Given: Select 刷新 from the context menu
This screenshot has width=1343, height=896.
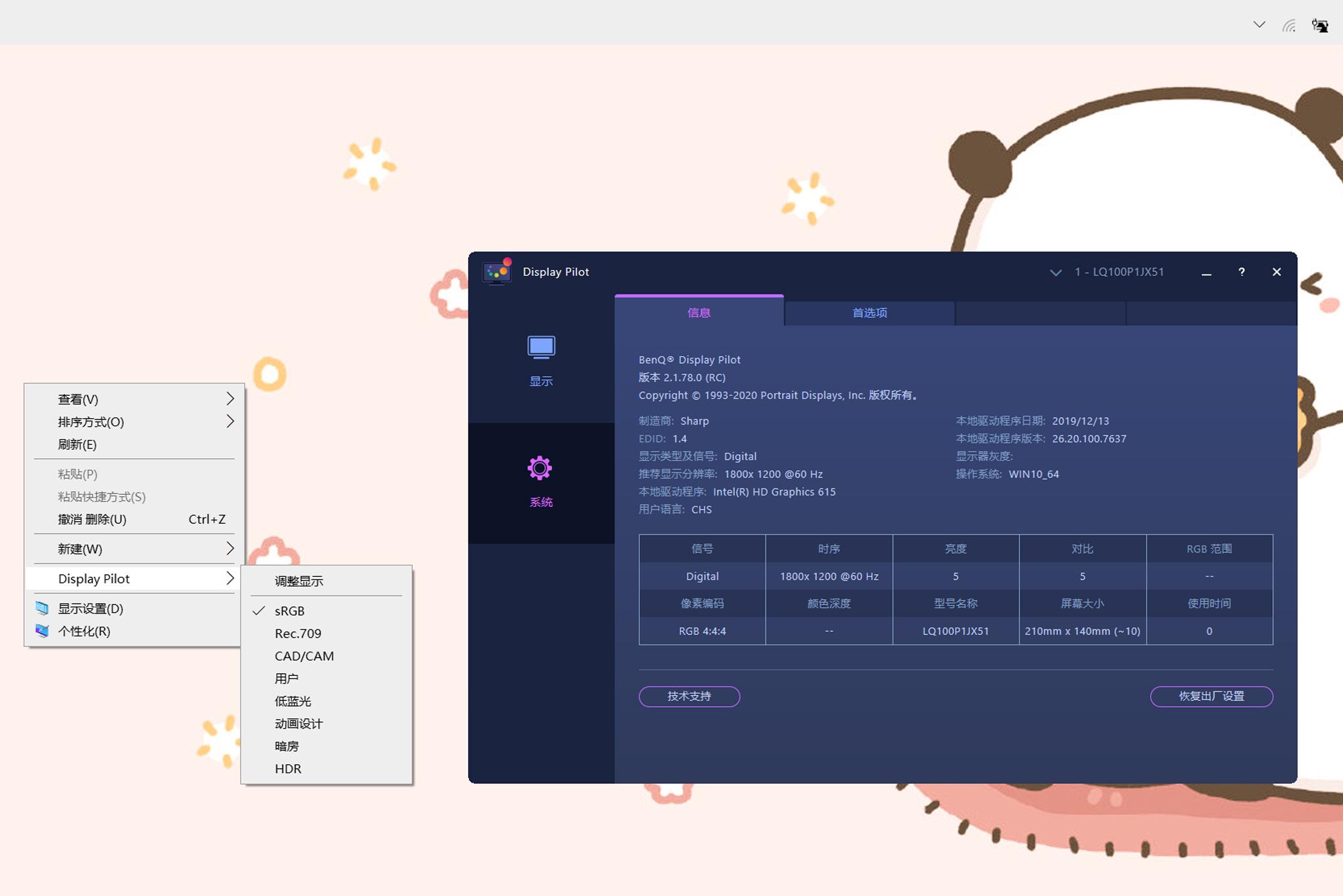Looking at the screenshot, I should (75, 444).
